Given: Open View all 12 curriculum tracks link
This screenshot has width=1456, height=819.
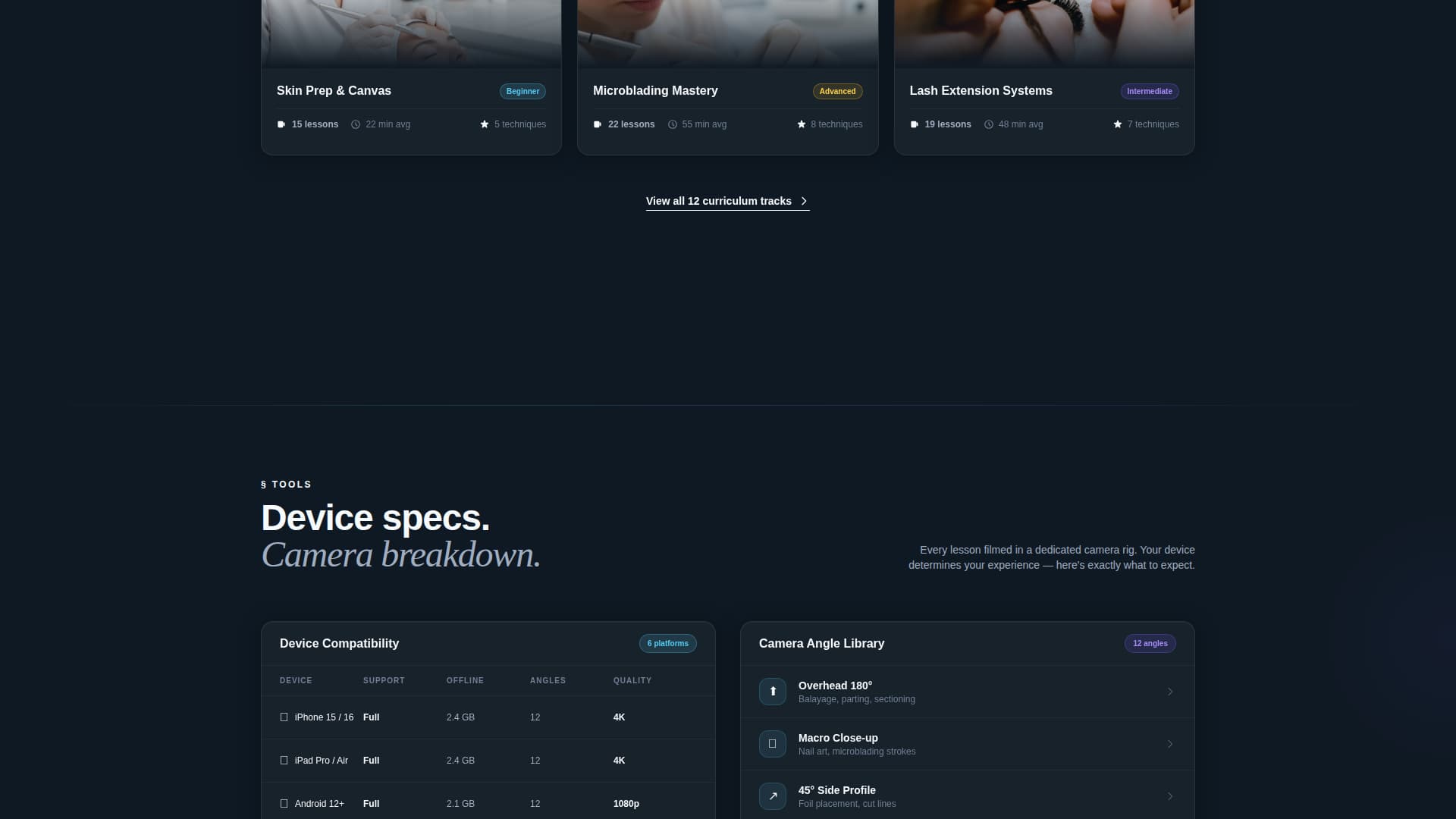Looking at the screenshot, I should coord(726,201).
